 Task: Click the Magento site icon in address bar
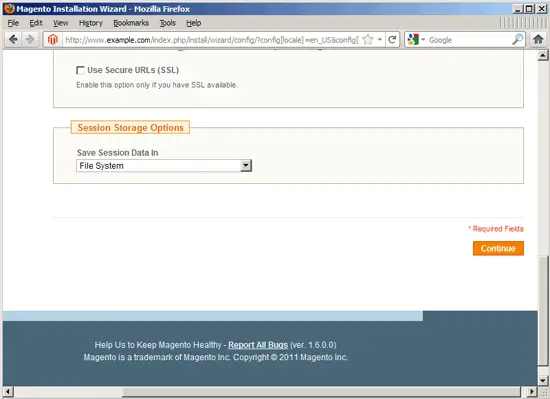coord(53,40)
